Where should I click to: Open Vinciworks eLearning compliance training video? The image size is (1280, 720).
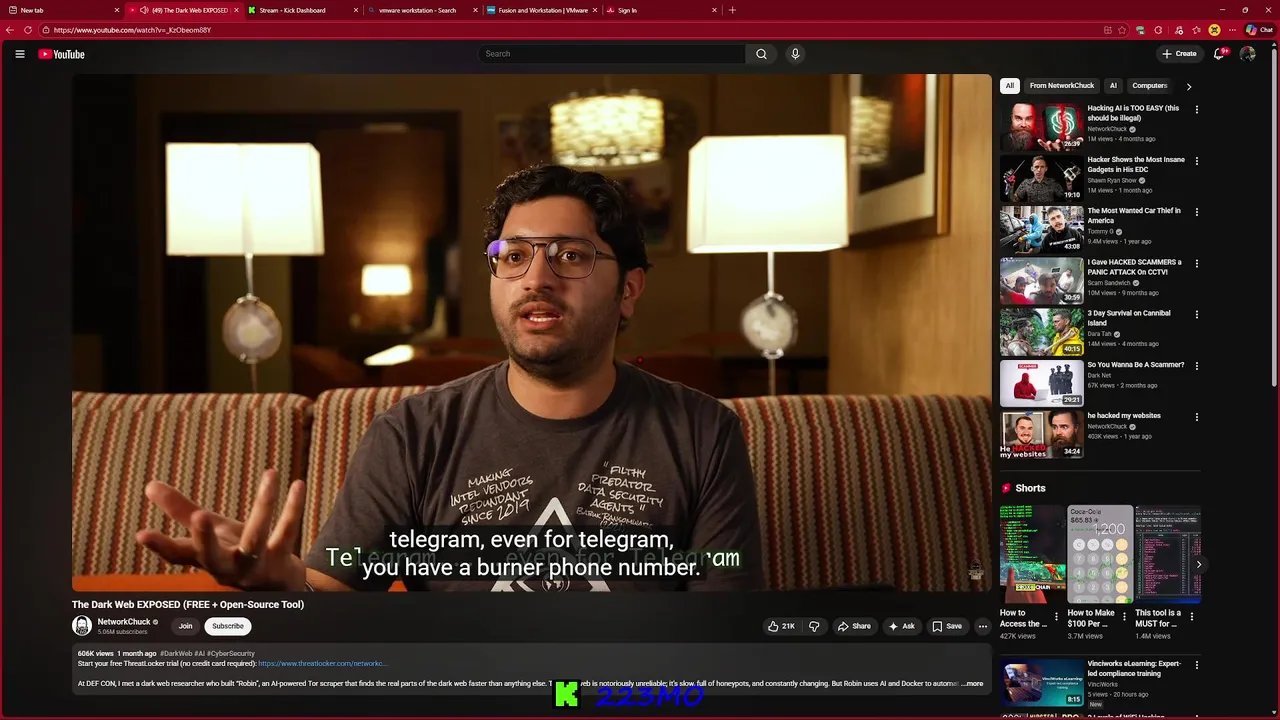click(1134, 668)
